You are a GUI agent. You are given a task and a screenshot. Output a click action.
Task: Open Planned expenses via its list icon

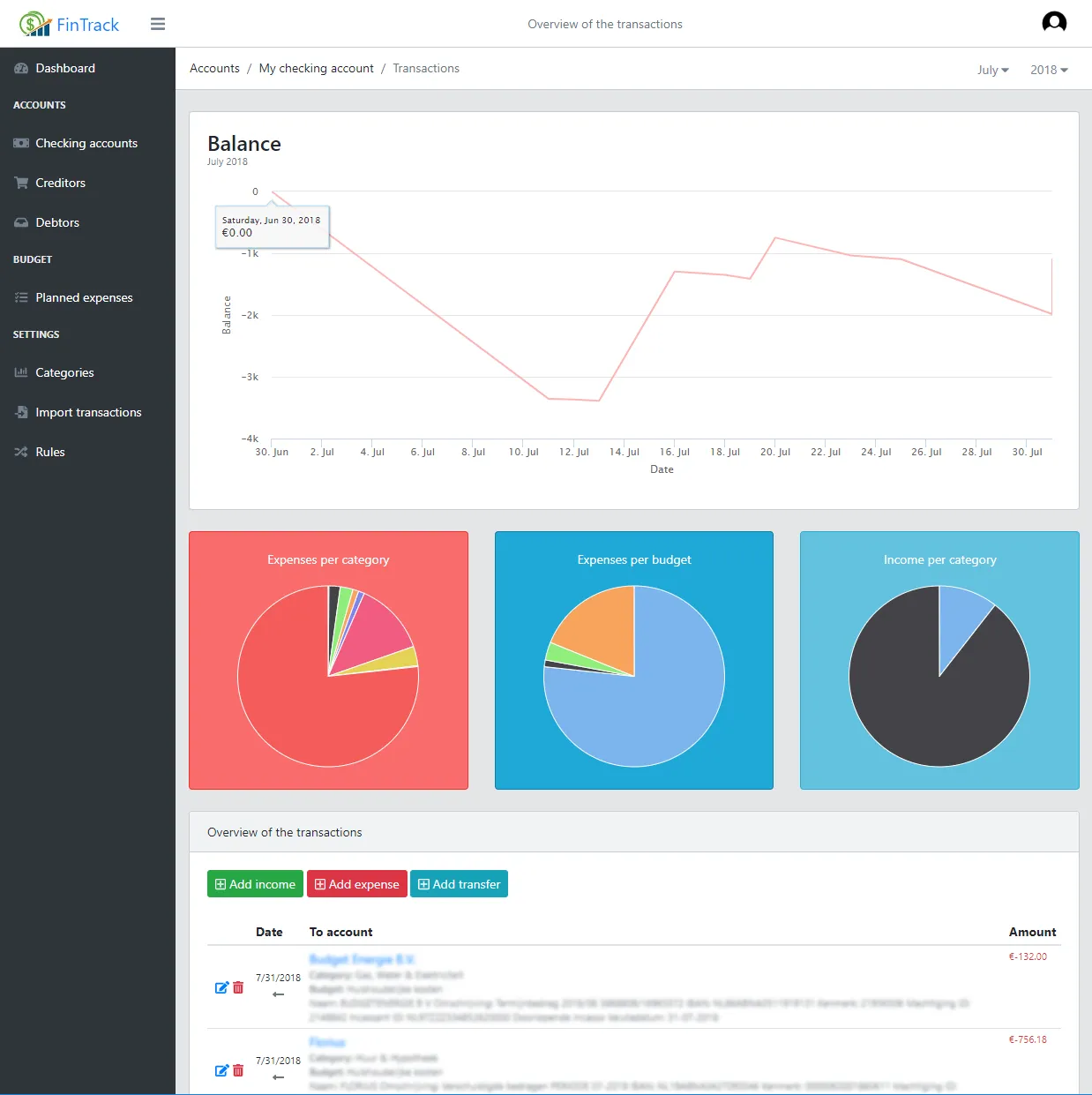(21, 297)
